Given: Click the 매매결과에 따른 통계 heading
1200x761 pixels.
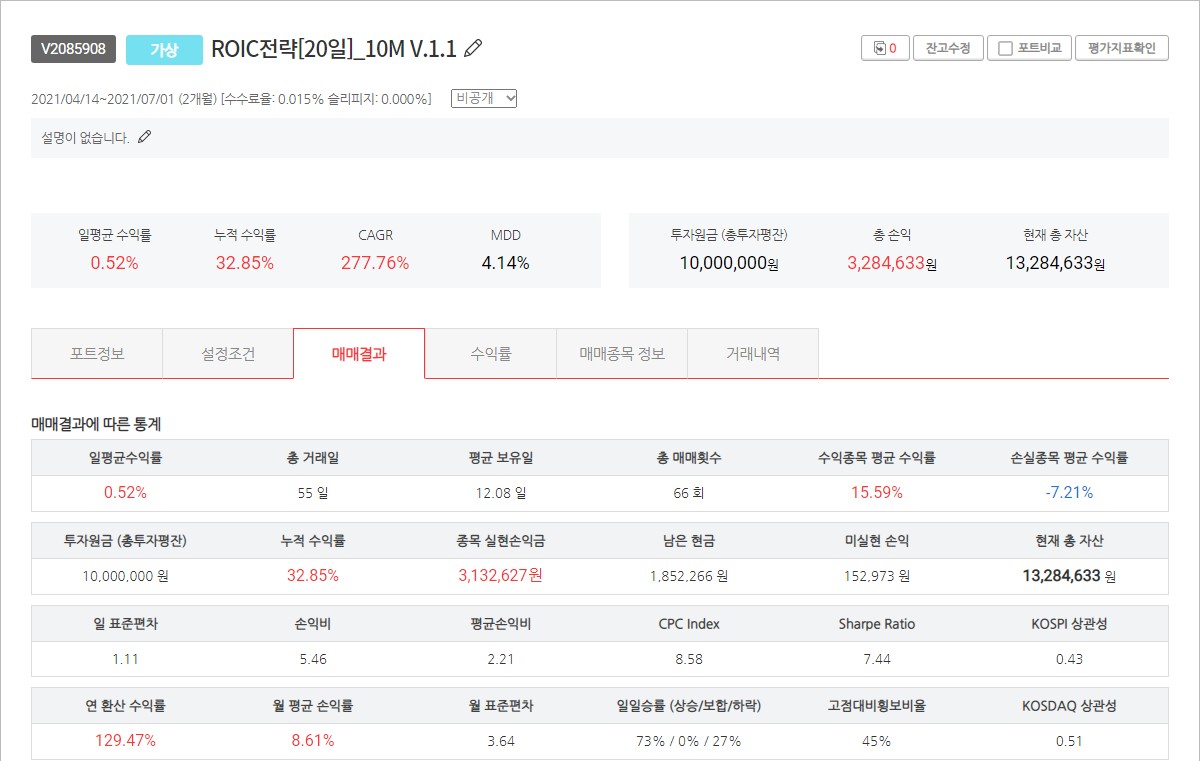Looking at the screenshot, I should tap(96, 424).
